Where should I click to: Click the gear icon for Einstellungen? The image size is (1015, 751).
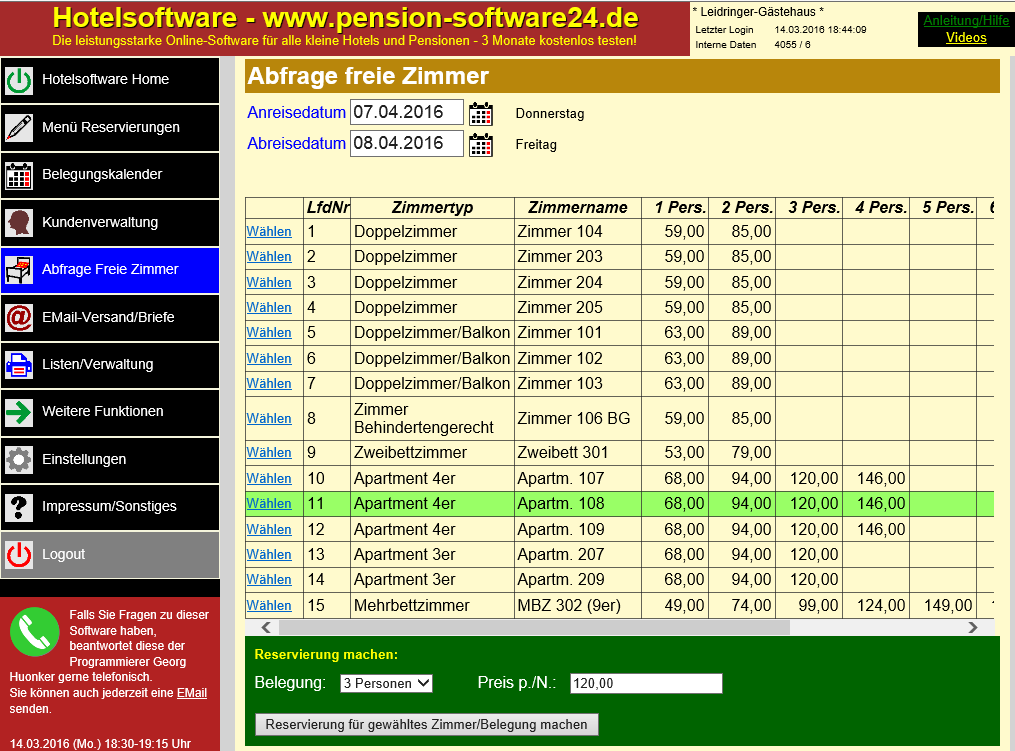click(x=19, y=460)
